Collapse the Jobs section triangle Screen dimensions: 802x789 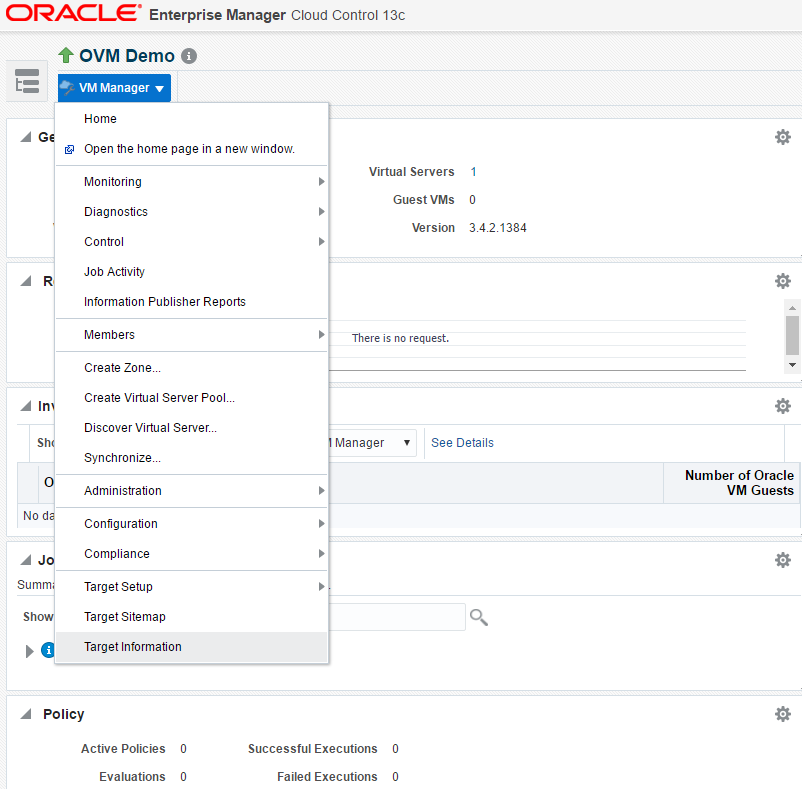pos(26,560)
